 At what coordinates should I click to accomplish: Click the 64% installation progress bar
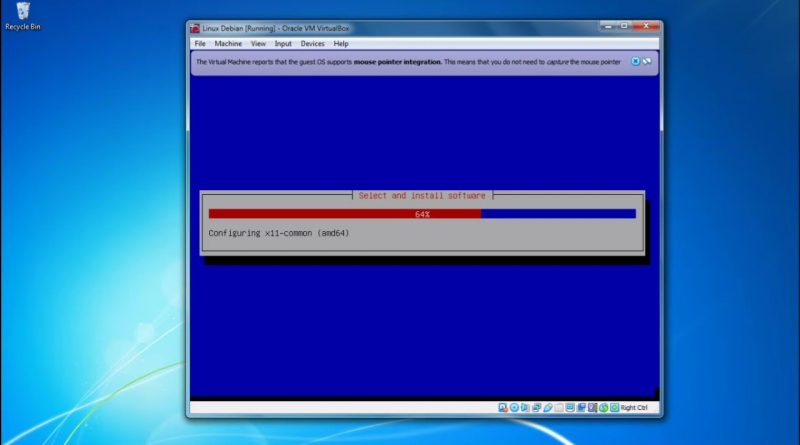[422, 214]
